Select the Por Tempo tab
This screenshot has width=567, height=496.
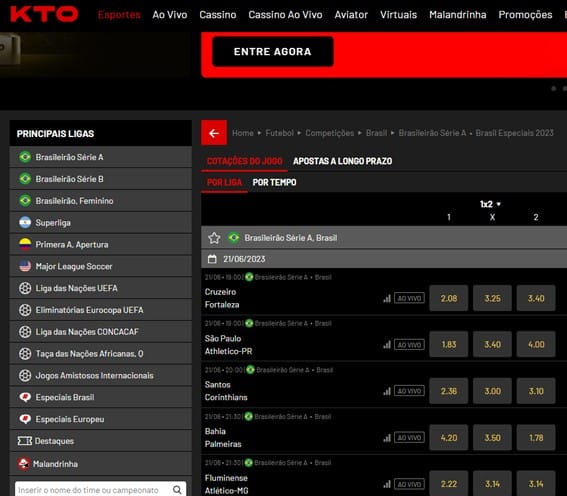[x=274, y=182]
